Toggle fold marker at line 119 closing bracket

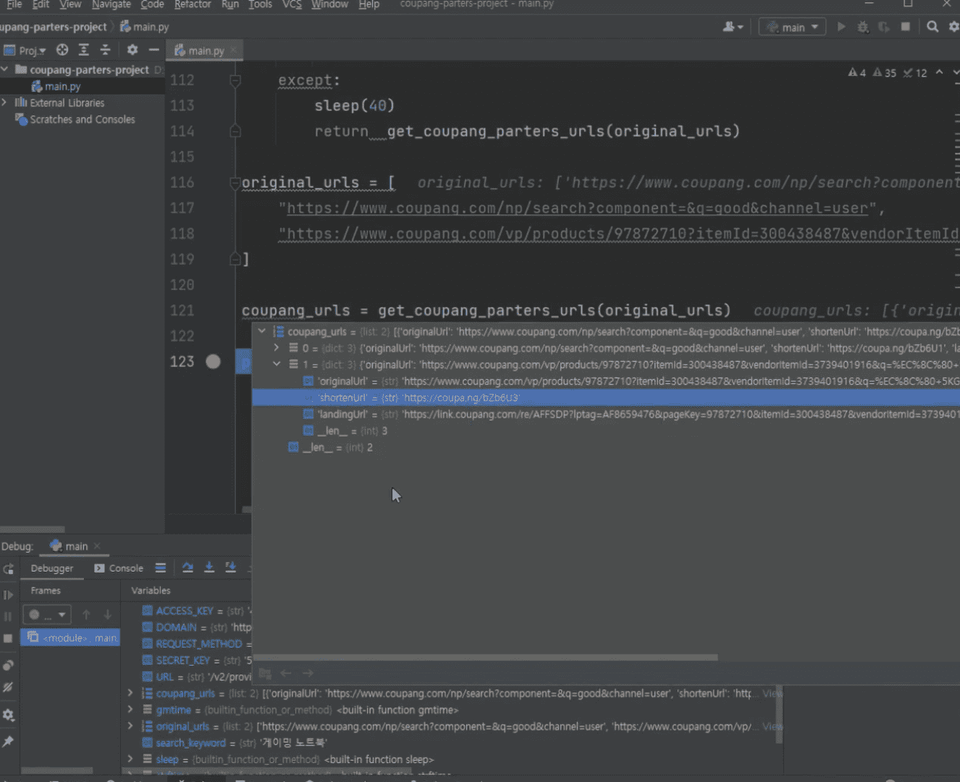click(x=235, y=259)
